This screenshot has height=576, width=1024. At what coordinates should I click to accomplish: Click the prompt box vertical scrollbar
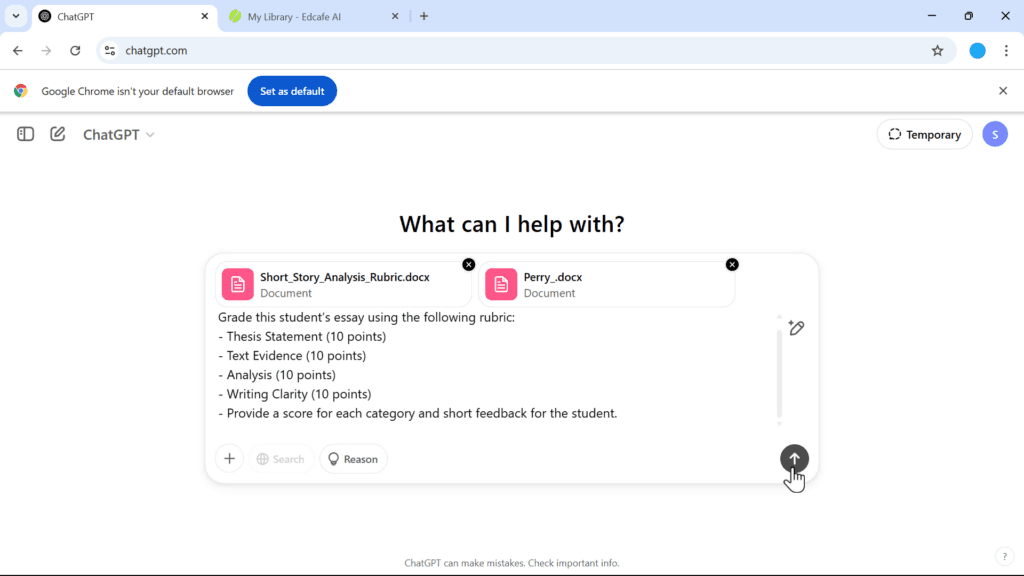[x=779, y=372]
